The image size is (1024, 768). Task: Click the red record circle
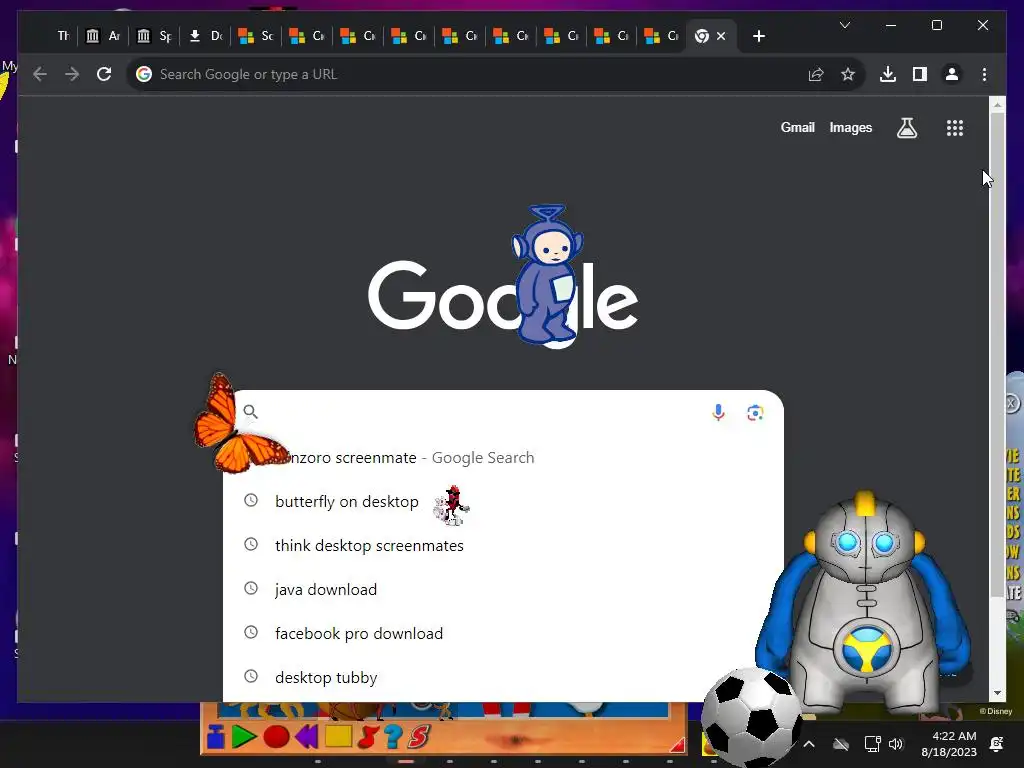tap(276, 737)
